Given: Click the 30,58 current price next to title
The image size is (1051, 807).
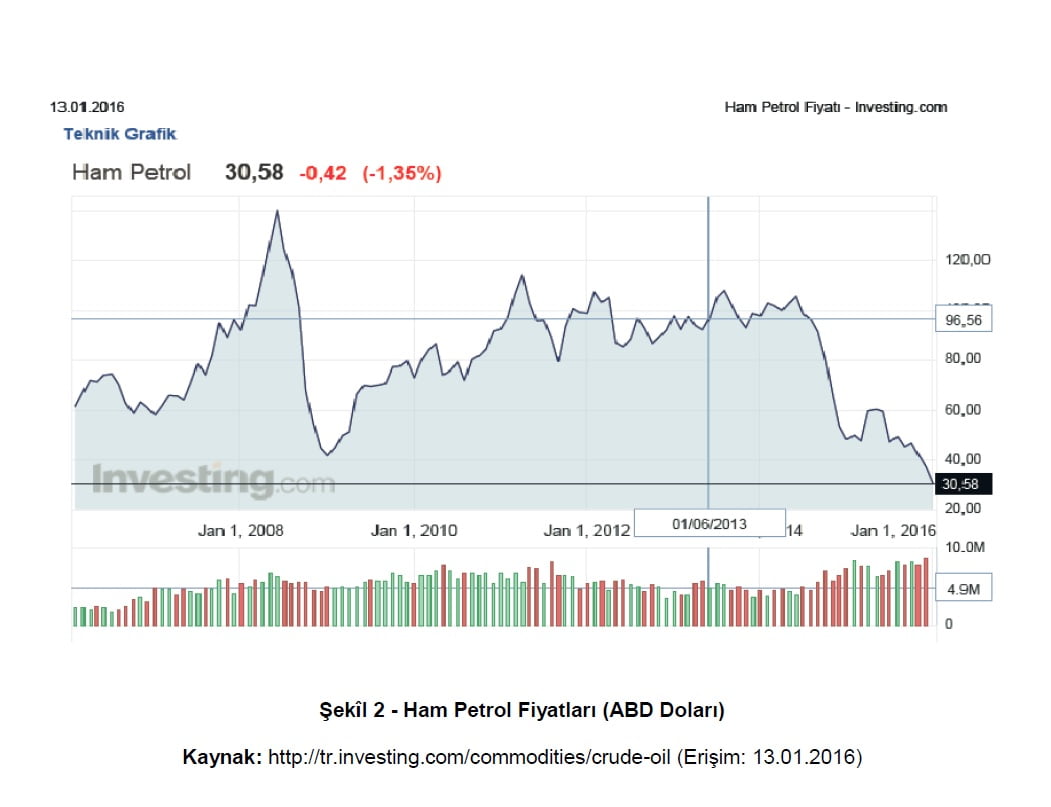Looking at the screenshot, I should (254, 173).
